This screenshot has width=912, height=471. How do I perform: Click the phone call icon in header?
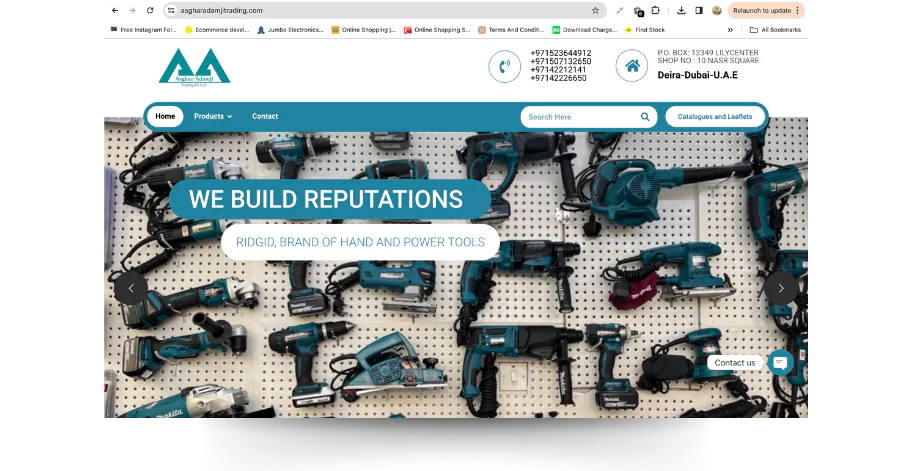pyautogui.click(x=504, y=67)
